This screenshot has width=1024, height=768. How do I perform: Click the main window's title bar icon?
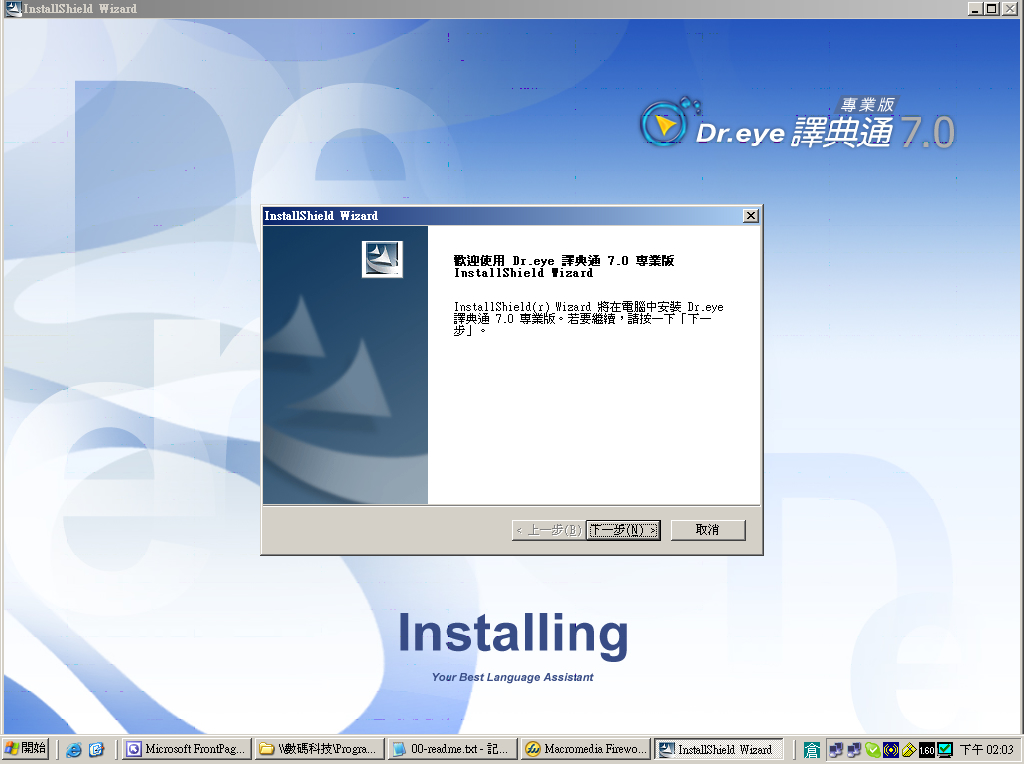pyautogui.click(x=13, y=8)
